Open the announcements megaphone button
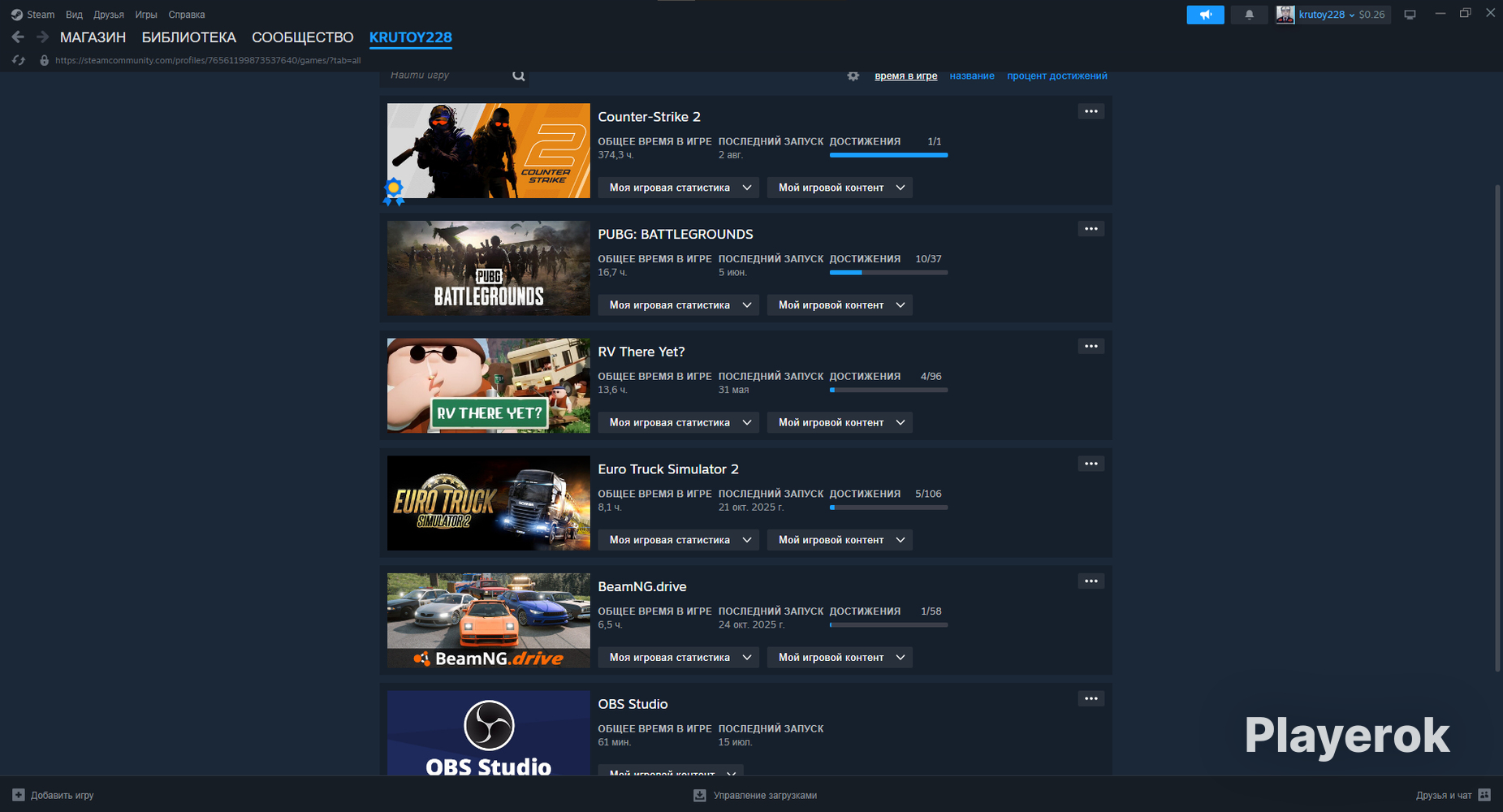The image size is (1503, 812). [1205, 15]
